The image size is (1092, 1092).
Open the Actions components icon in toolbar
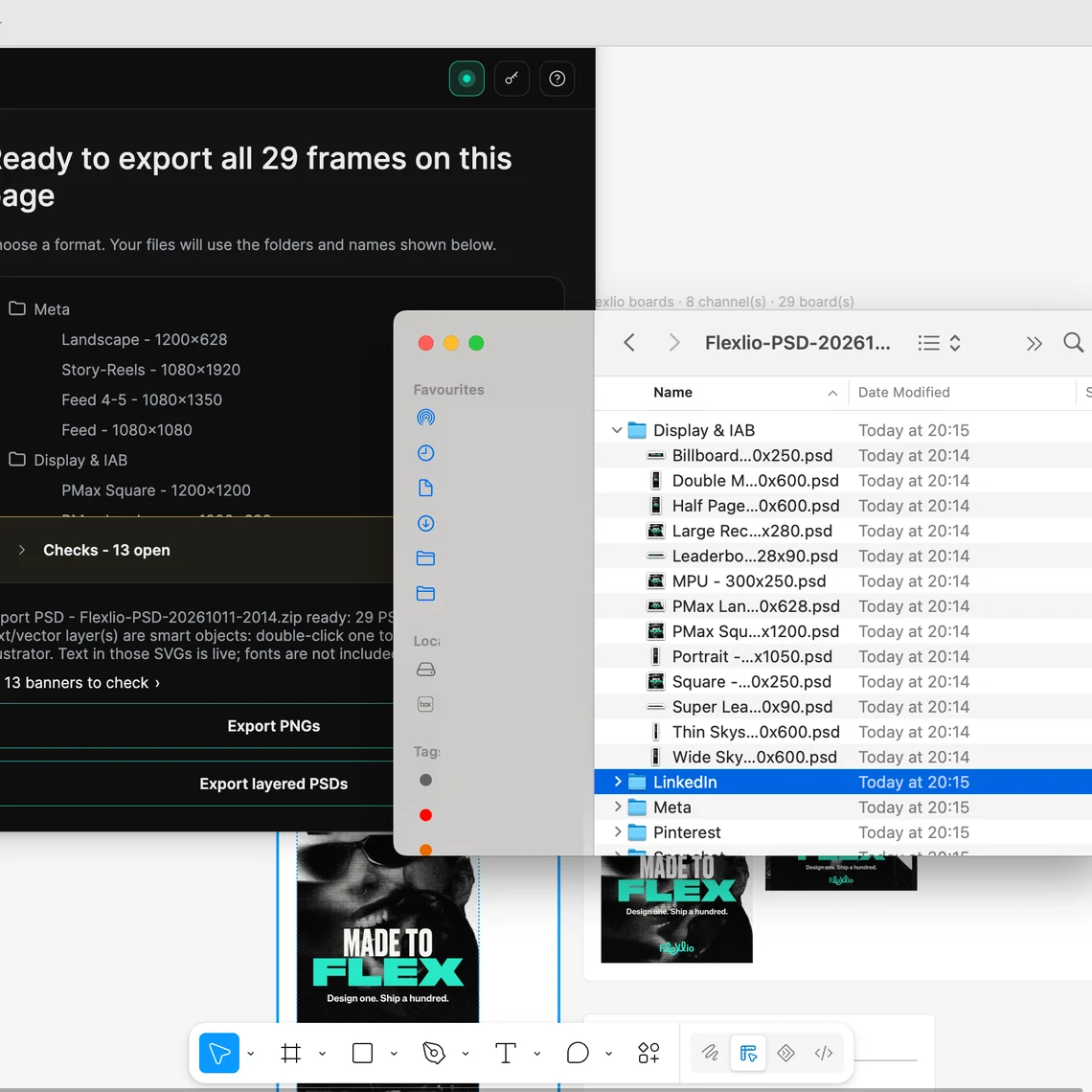648,1053
